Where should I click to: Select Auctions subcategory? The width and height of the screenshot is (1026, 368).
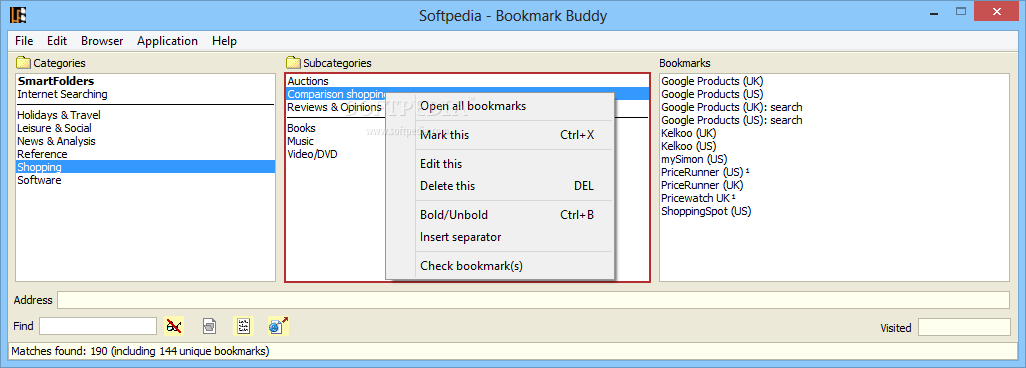pos(308,81)
